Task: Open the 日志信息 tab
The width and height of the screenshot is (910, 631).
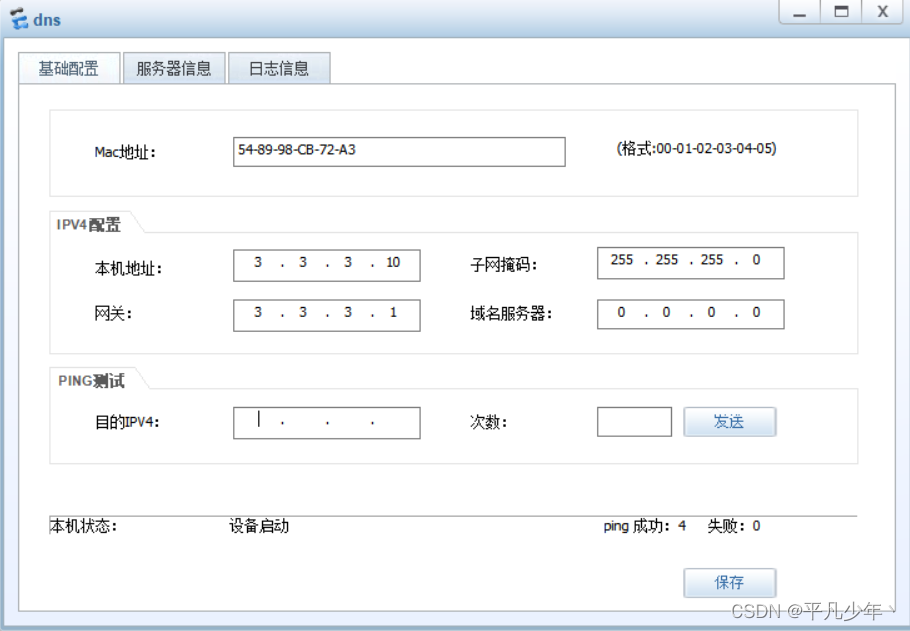Action: click(279, 68)
